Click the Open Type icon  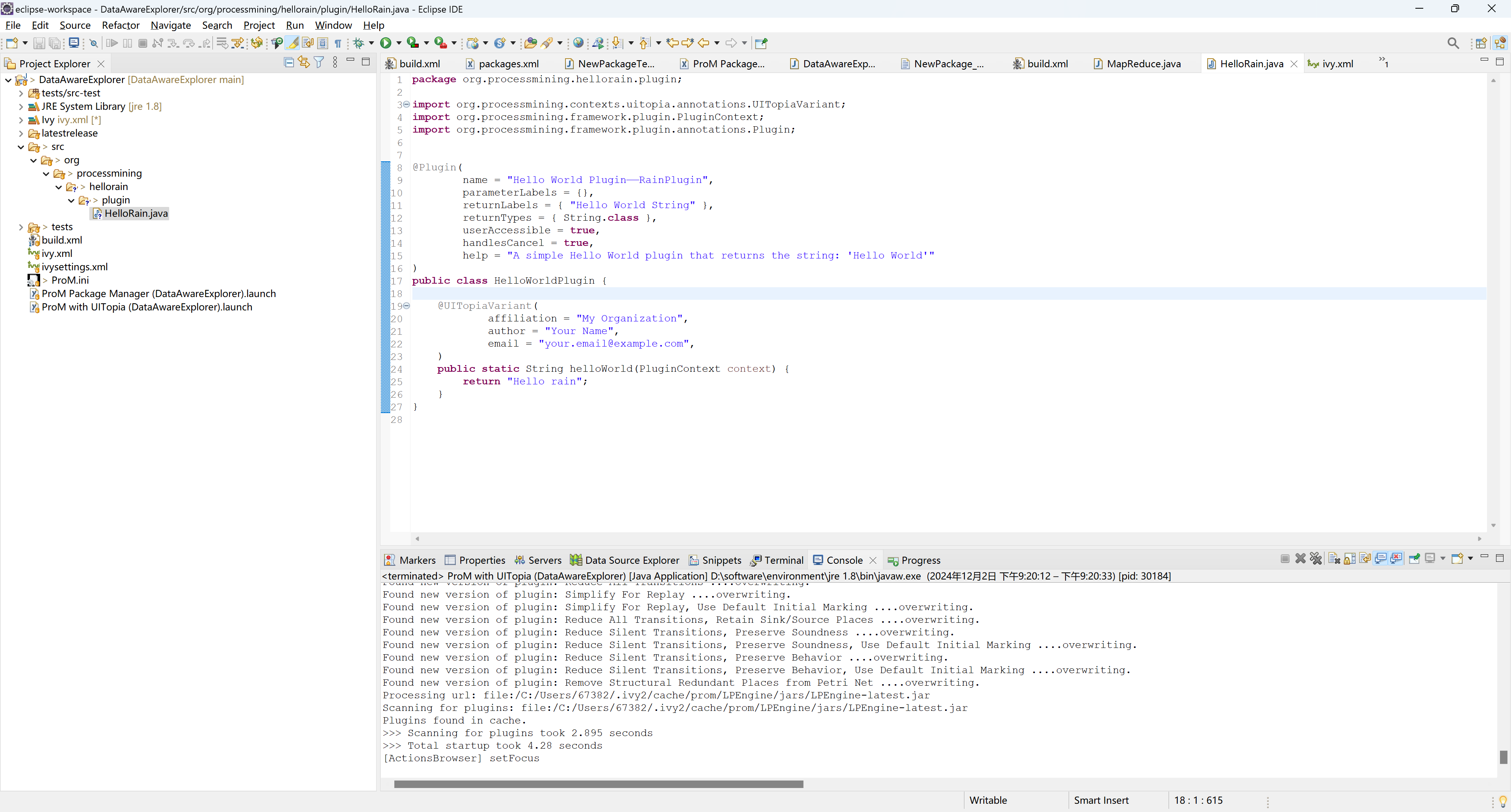530,43
